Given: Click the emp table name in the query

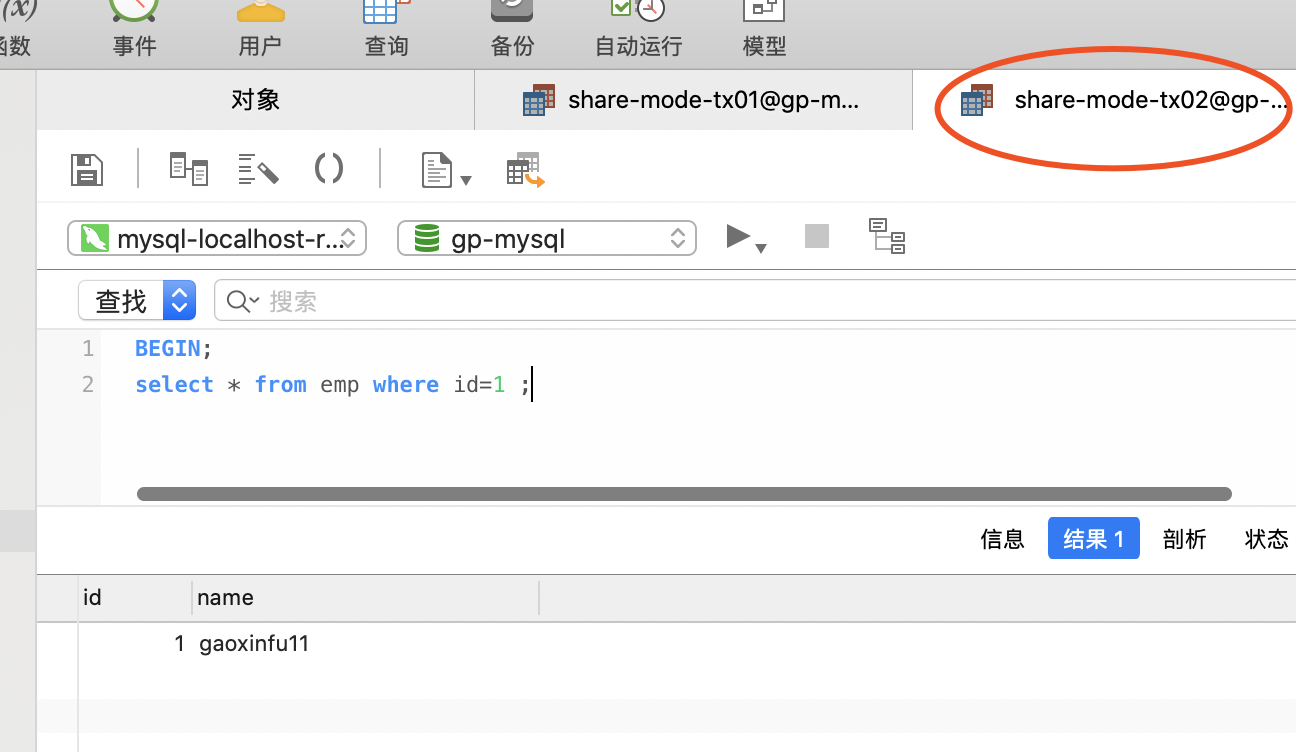Looking at the screenshot, I should [x=340, y=385].
